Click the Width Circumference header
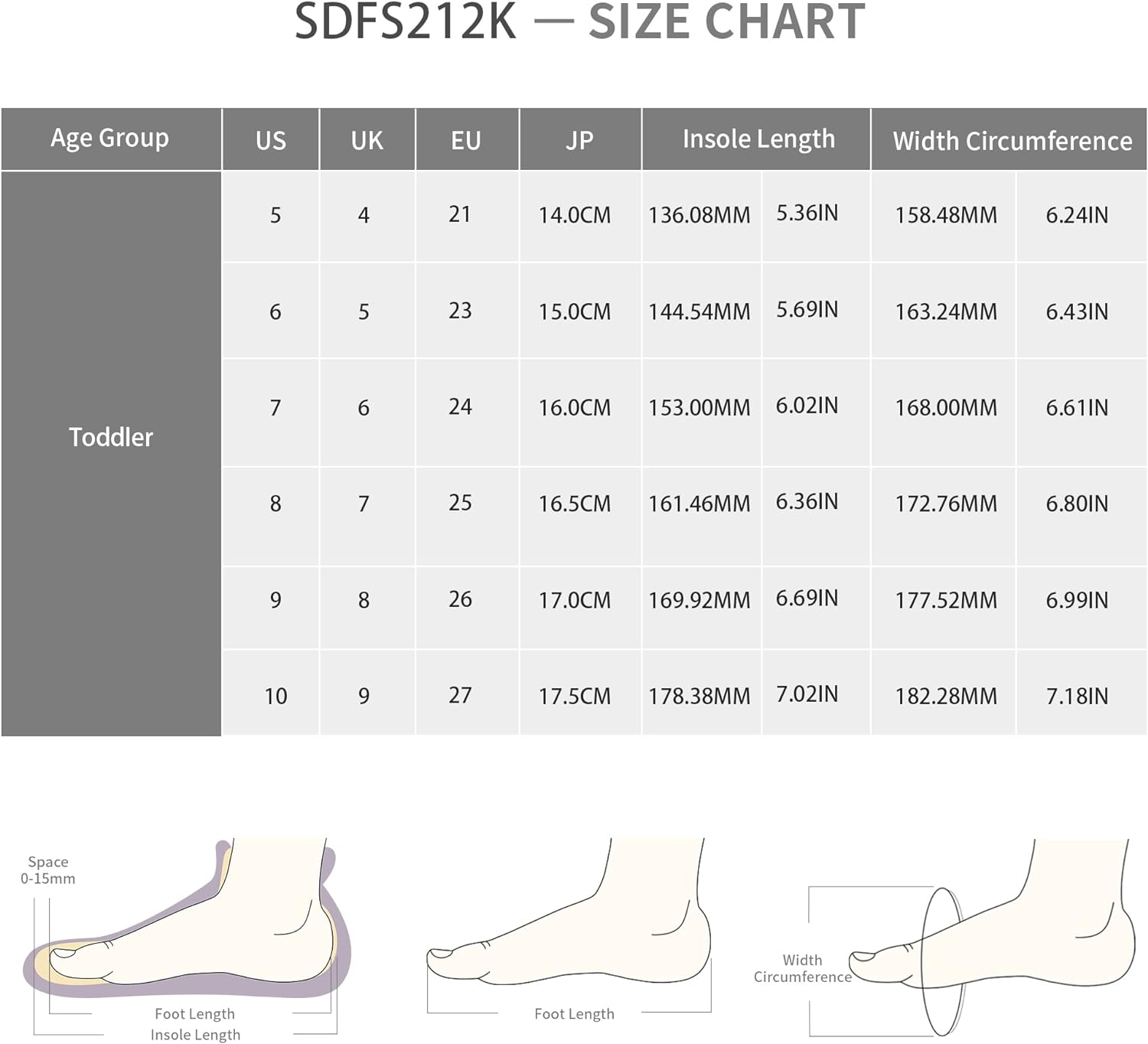The width and height of the screenshot is (1148, 1044). [x=1009, y=139]
